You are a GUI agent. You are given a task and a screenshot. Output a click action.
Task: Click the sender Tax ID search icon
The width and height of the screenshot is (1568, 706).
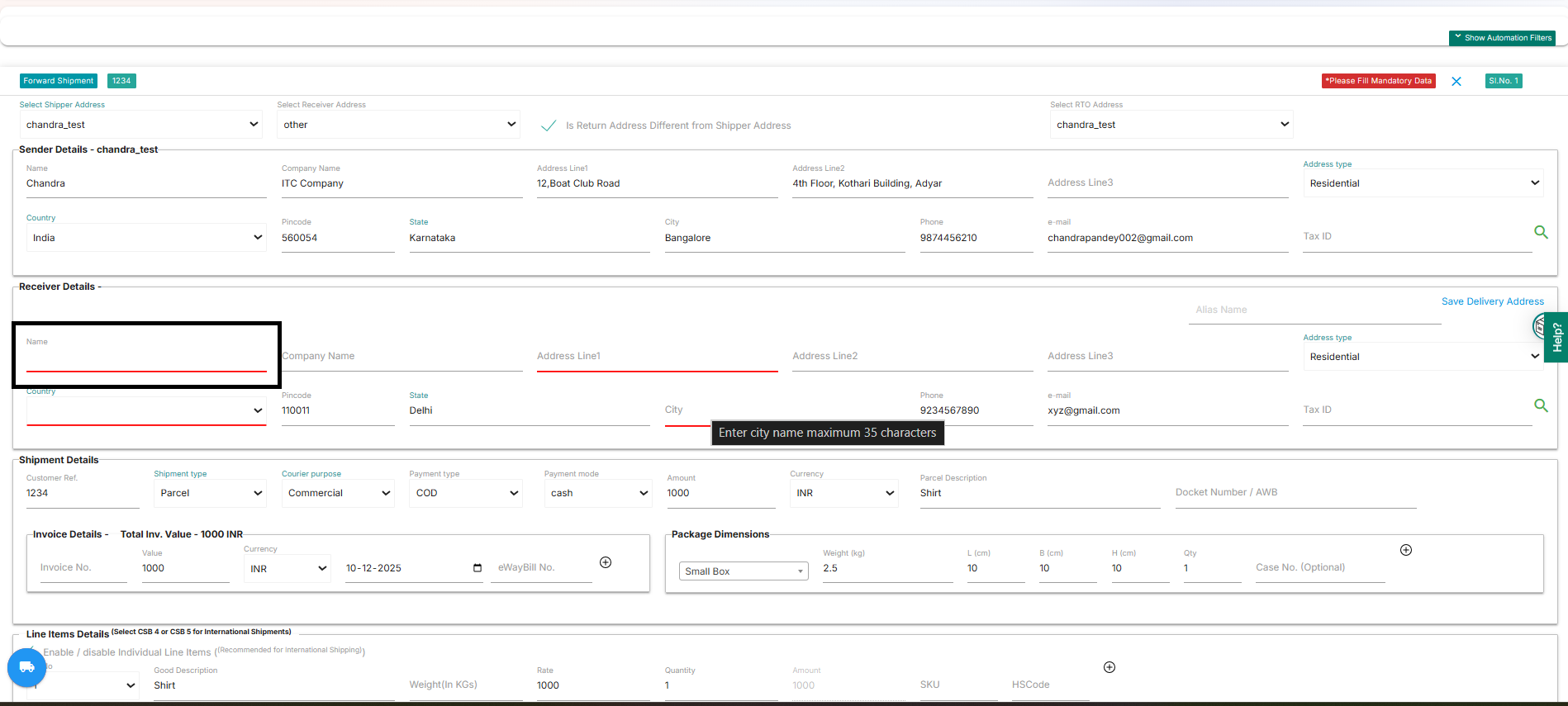[x=1541, y=233]
